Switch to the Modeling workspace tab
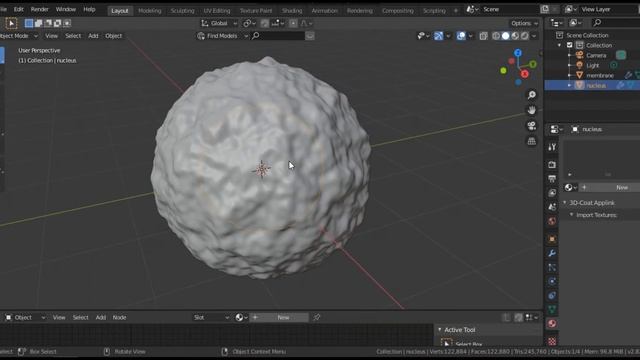This screenshot has width=640, height=360. click(x=150, y=11)
